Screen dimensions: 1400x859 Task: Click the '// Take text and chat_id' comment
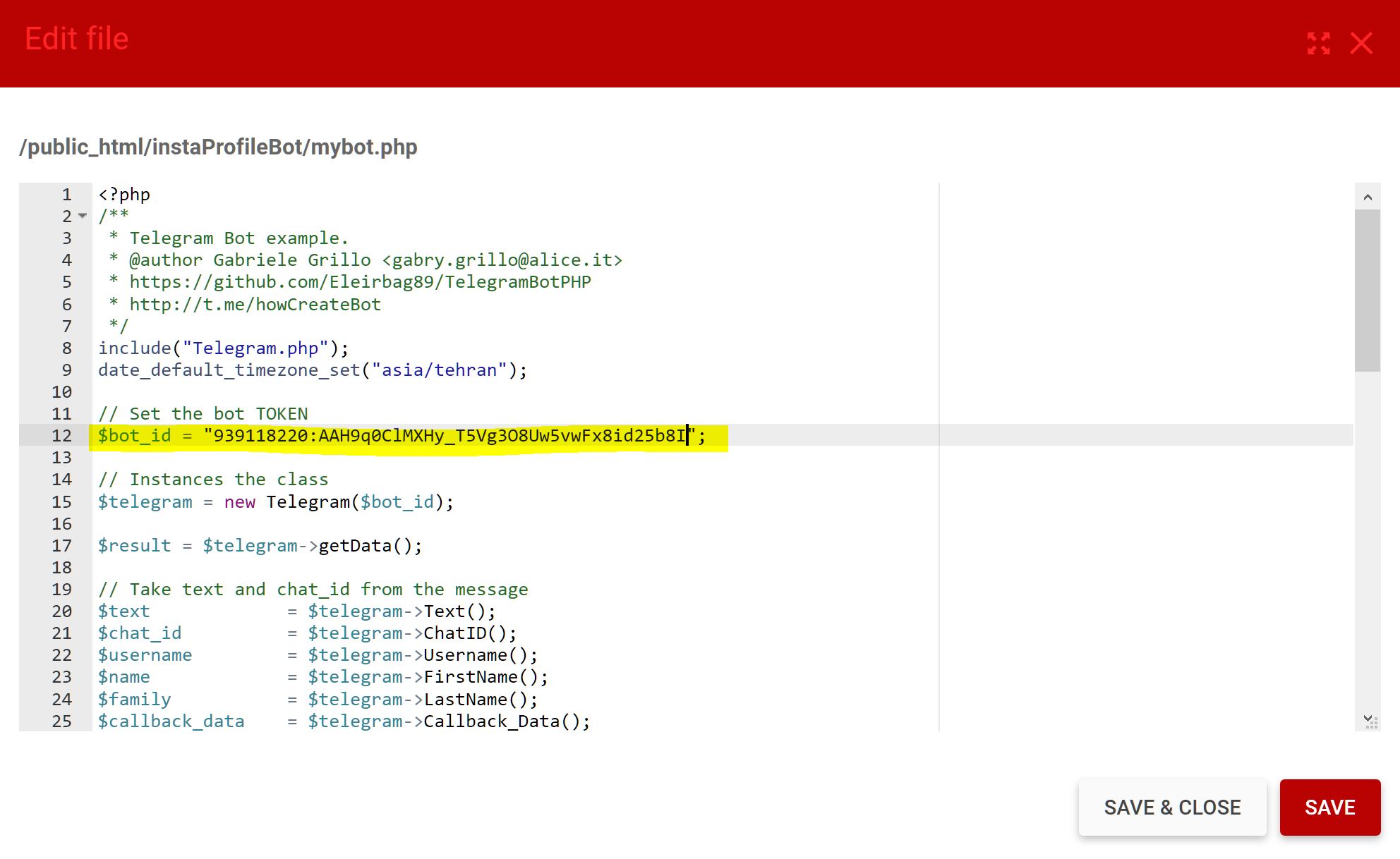[313, 590]
